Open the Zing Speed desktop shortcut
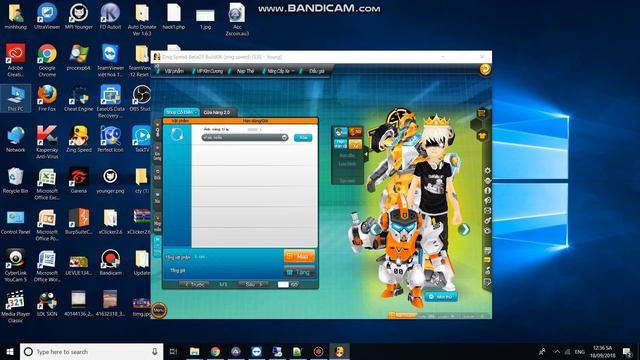This screenshot has height=360, width=640. (x=78, y=140)
